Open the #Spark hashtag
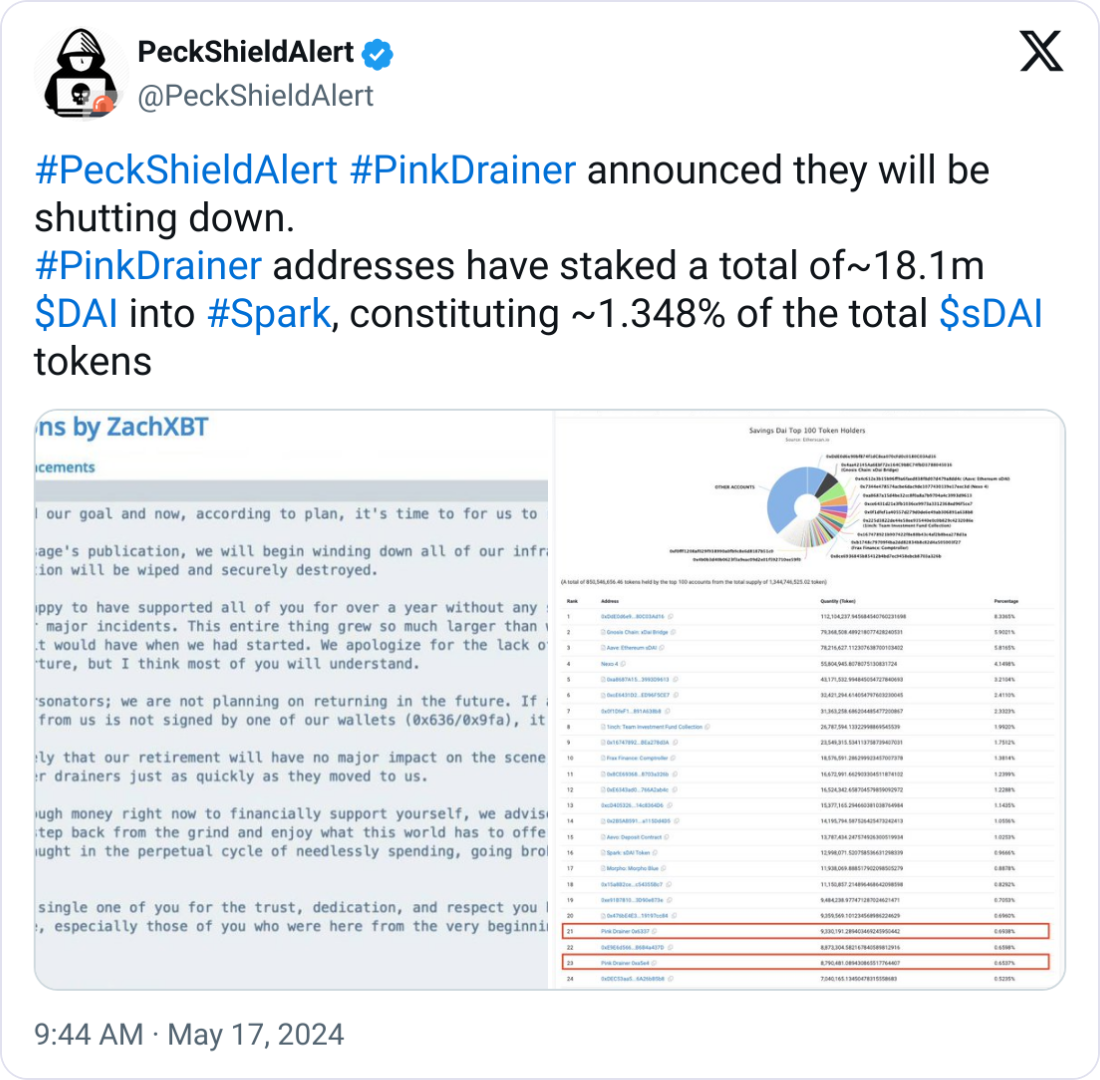This screenshot has width=1100, height=1080. click(269, 314)
